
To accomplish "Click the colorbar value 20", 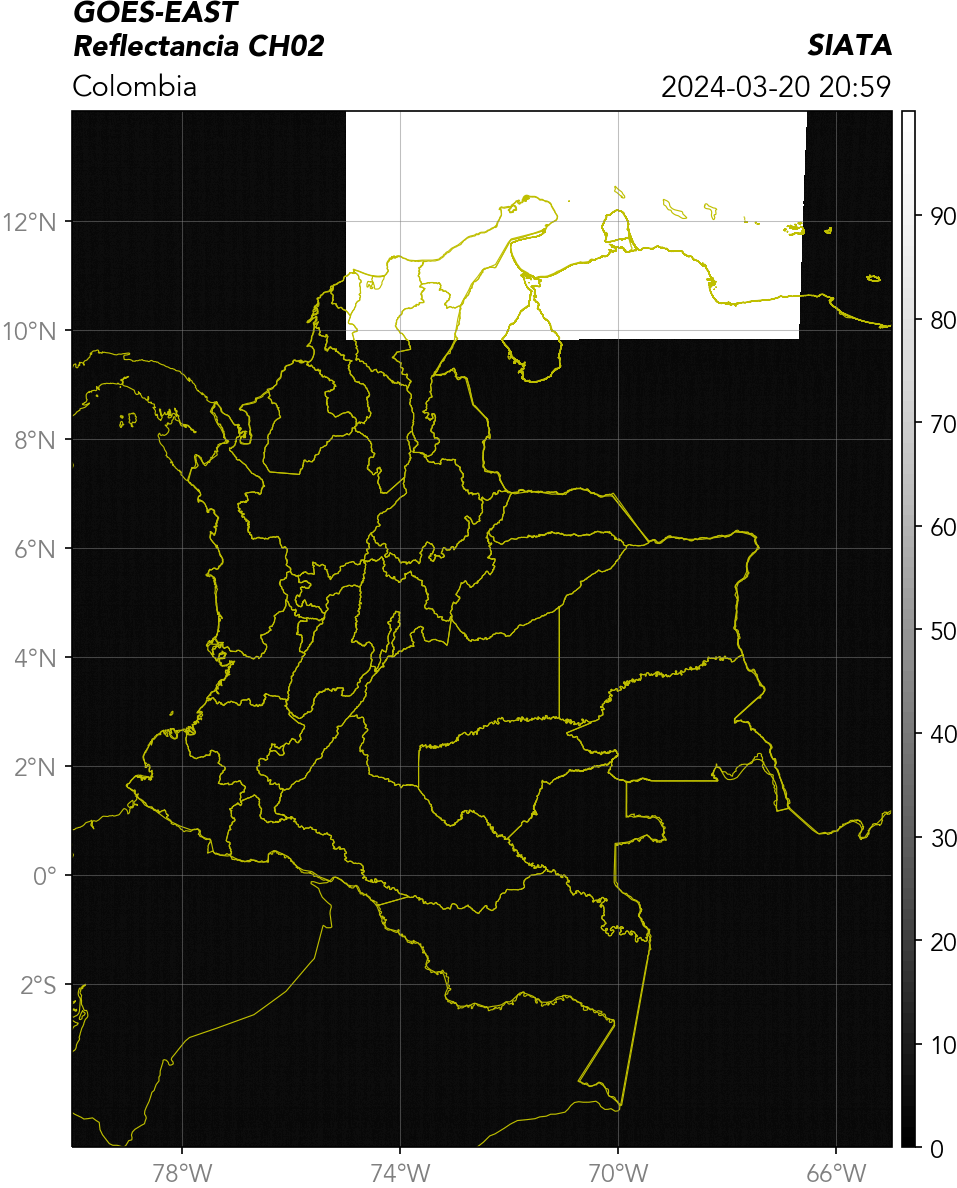I will [943, 942].
